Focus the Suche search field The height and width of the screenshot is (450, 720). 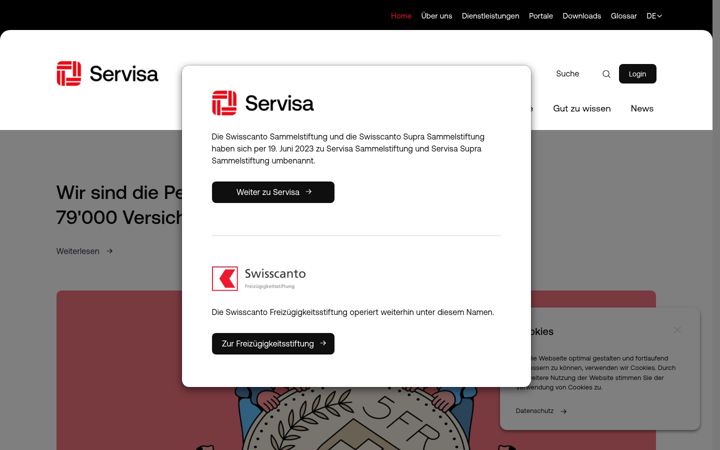pyautogui.click(x=574, y=74)
